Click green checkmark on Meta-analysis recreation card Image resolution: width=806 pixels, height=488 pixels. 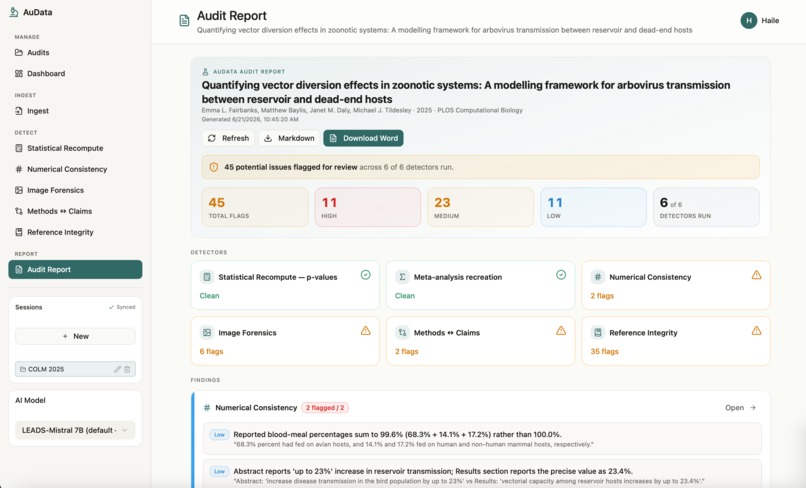point(561,275)
